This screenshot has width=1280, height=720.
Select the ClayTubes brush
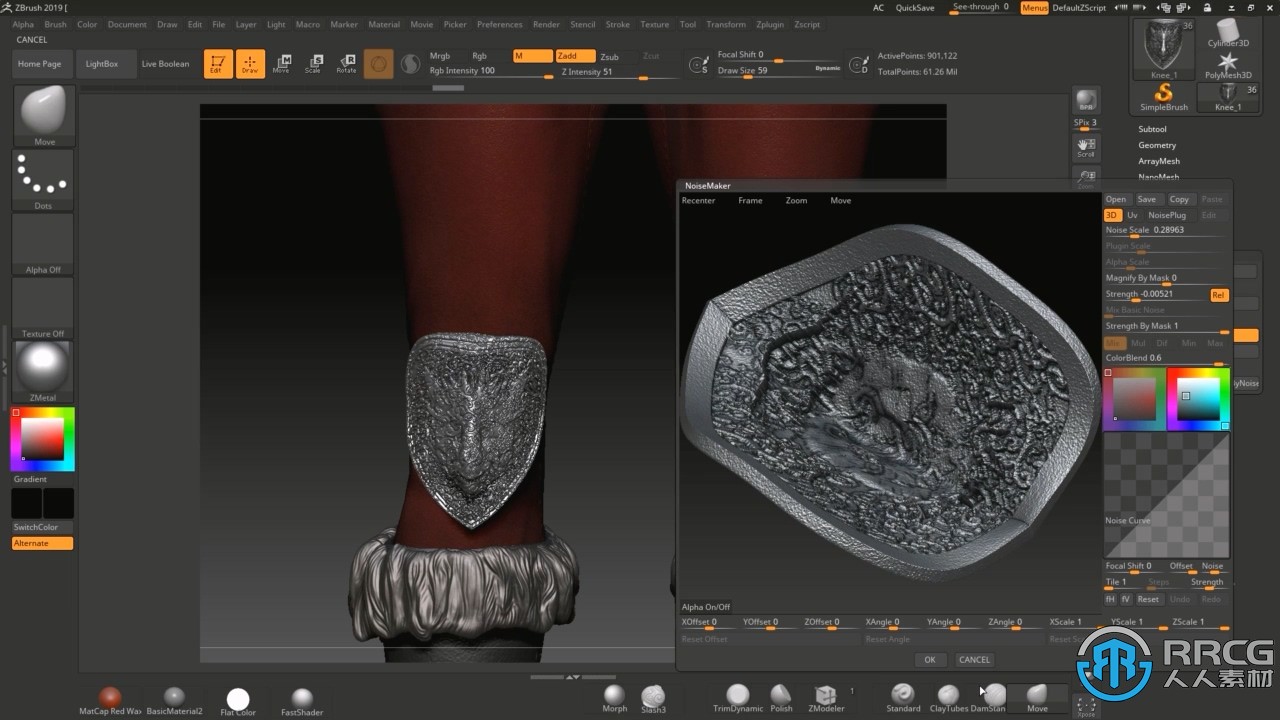(949, 698)
